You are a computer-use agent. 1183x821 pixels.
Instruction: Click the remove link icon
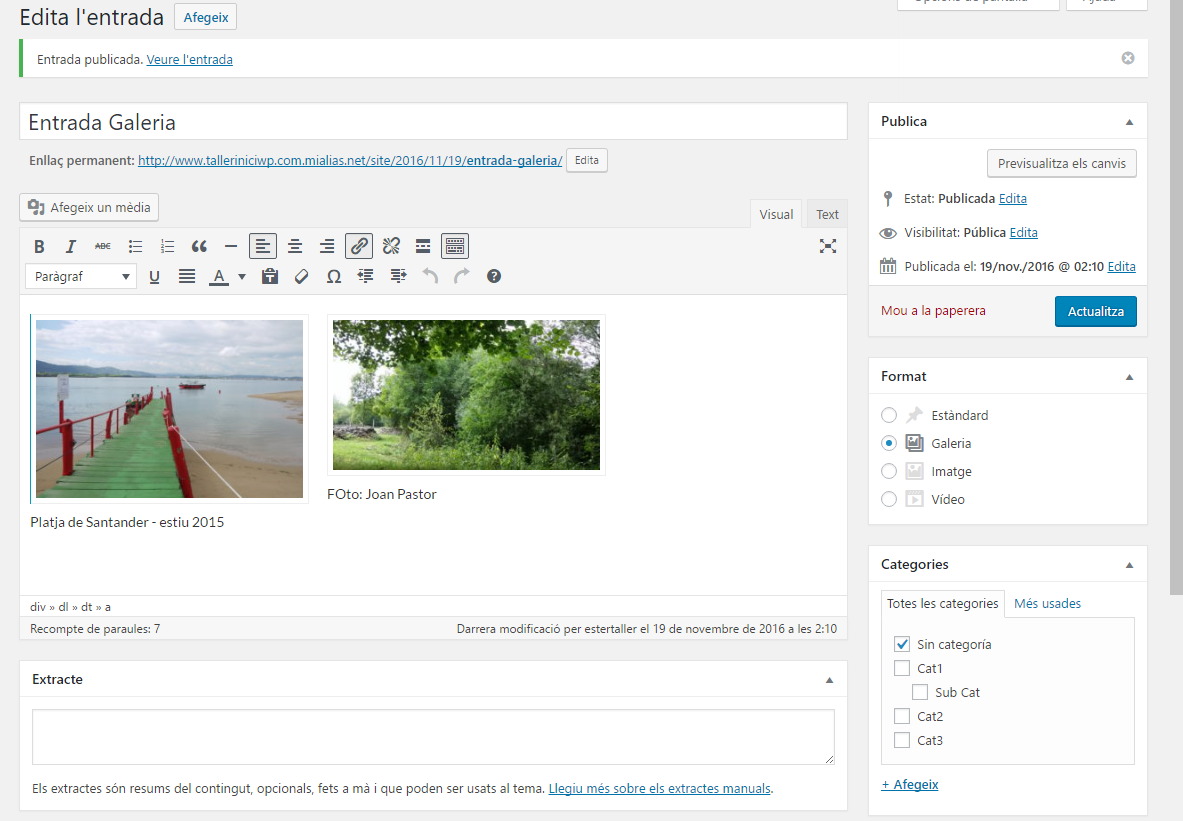(391, 246)
